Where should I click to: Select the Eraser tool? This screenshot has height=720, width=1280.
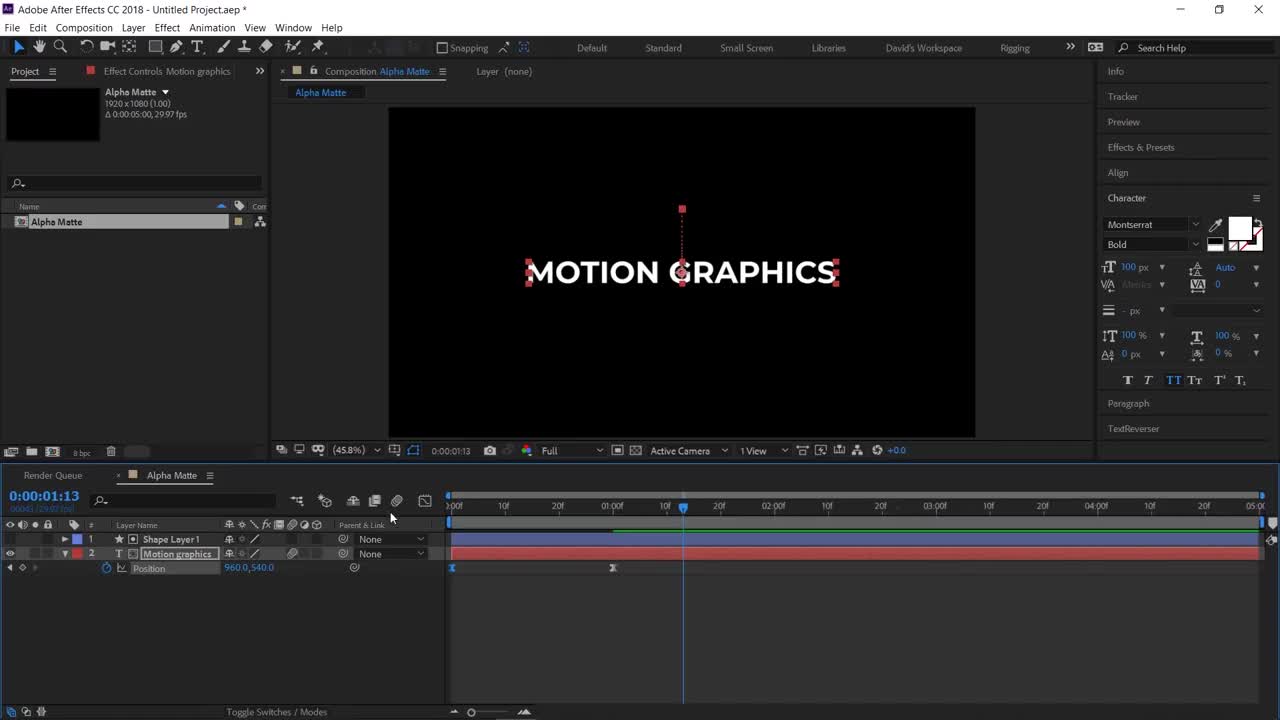pyautogui.click(x=266, y=47)
